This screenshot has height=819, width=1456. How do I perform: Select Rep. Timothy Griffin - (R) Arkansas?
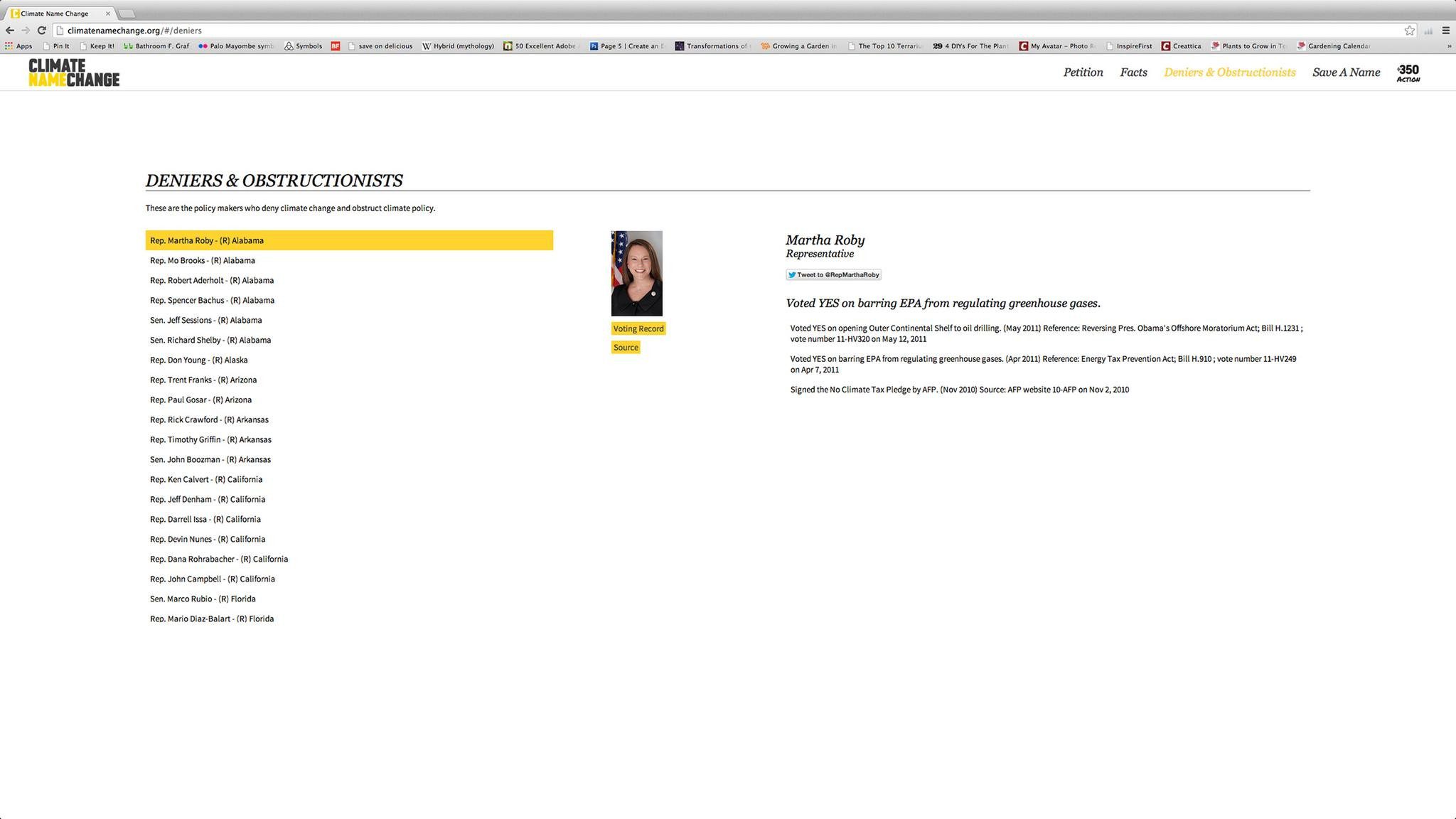pyautogui.click(x=349, y=439)
